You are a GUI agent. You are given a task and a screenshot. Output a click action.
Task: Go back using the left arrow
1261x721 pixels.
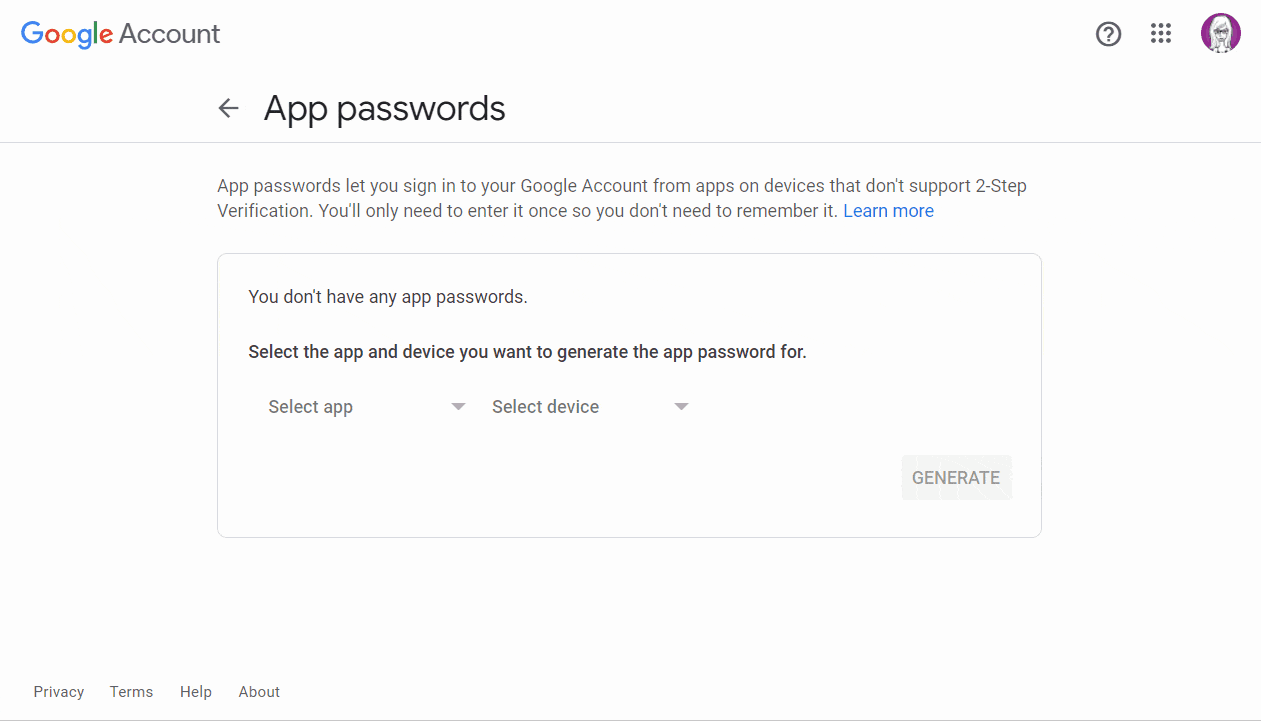(x=229, y=108)
